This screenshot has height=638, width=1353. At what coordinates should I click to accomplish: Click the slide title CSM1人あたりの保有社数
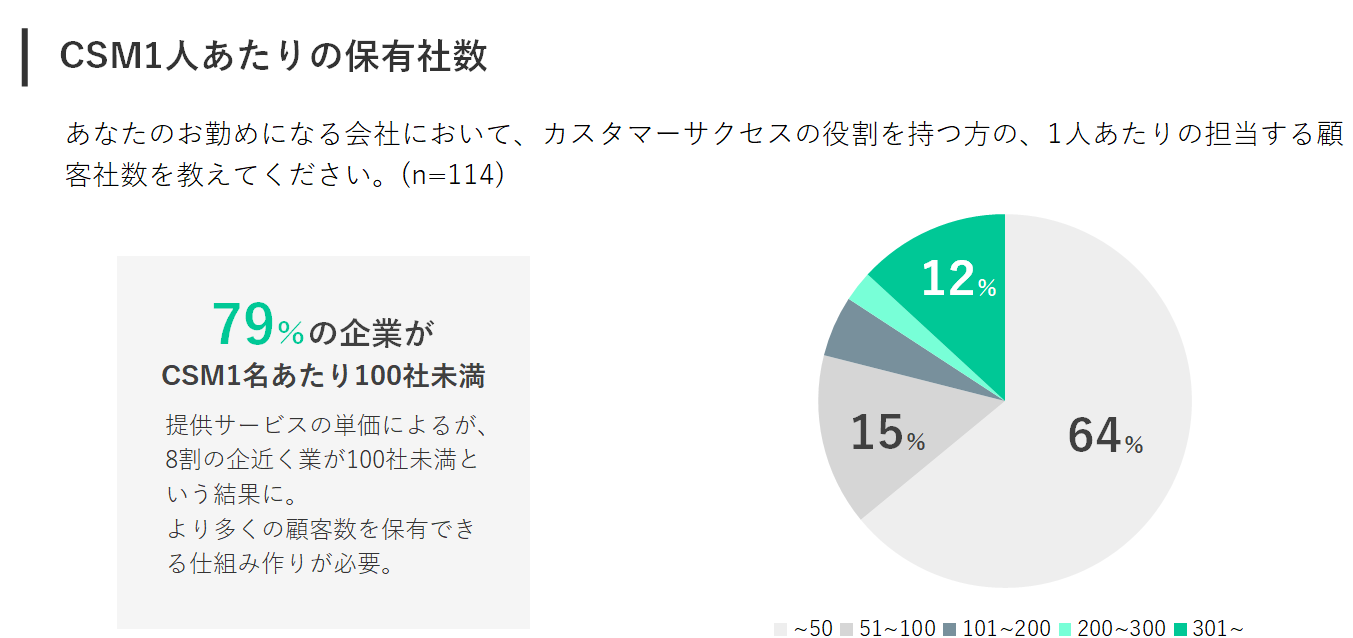click(x=273, y=56)
